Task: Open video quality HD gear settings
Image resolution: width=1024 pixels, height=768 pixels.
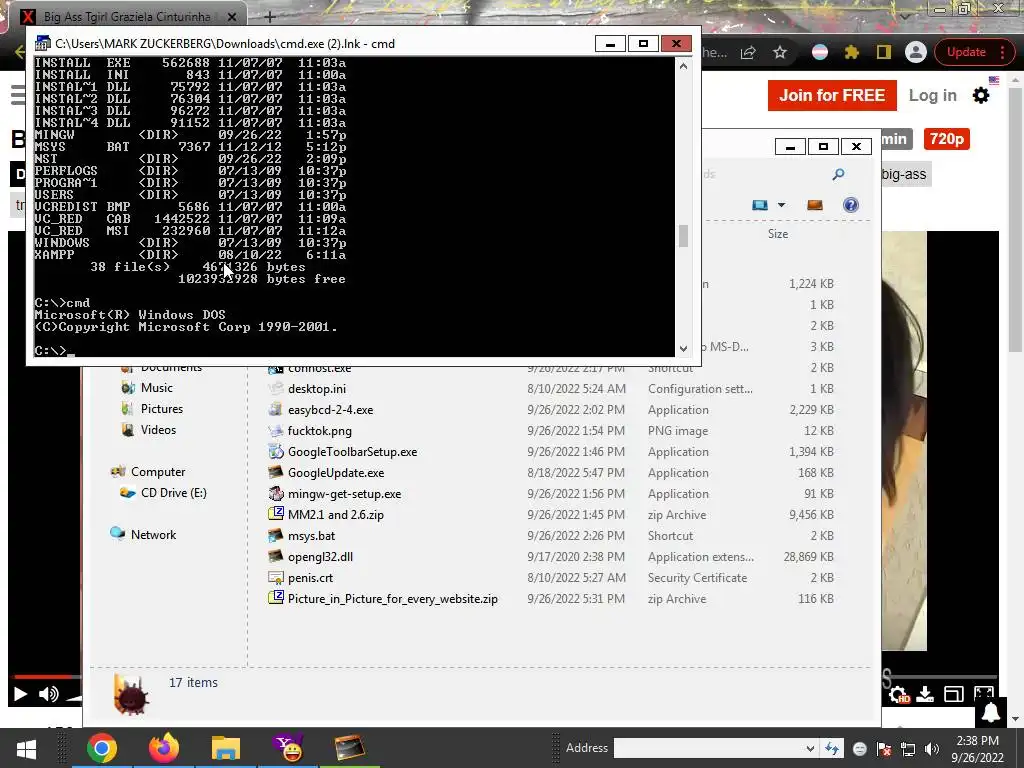Action: (899, 695)
